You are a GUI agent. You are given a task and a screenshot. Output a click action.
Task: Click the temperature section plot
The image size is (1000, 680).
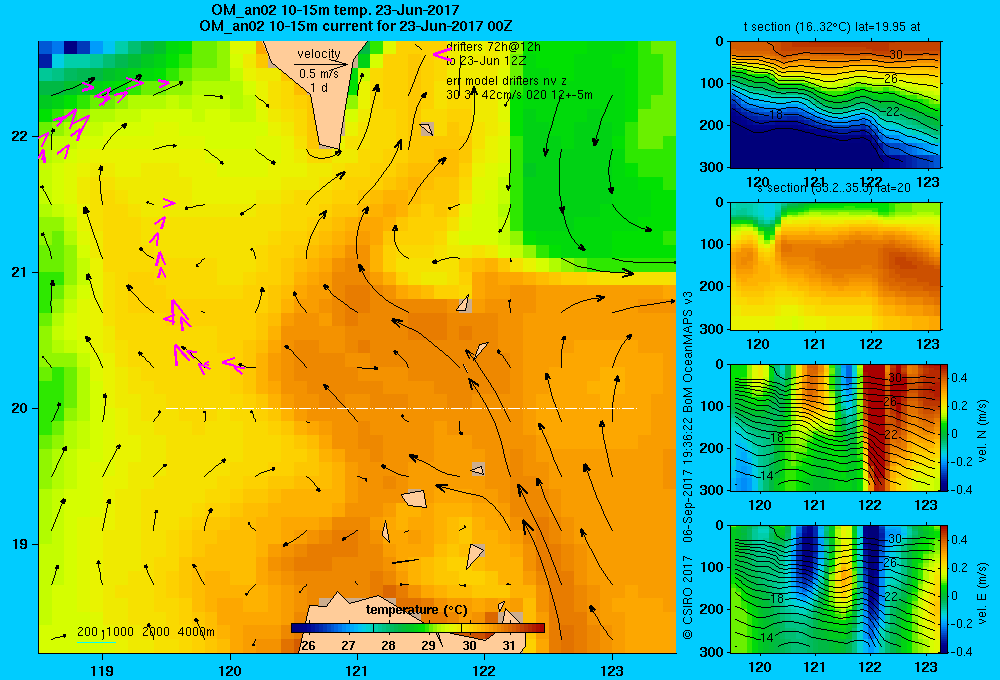coord(835,104)
